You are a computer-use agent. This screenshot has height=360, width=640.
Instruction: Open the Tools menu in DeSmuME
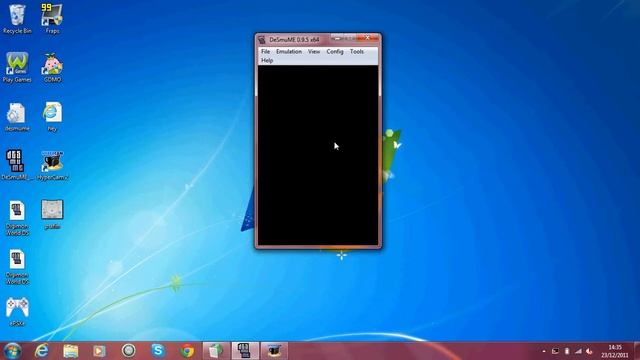point(356,51)
